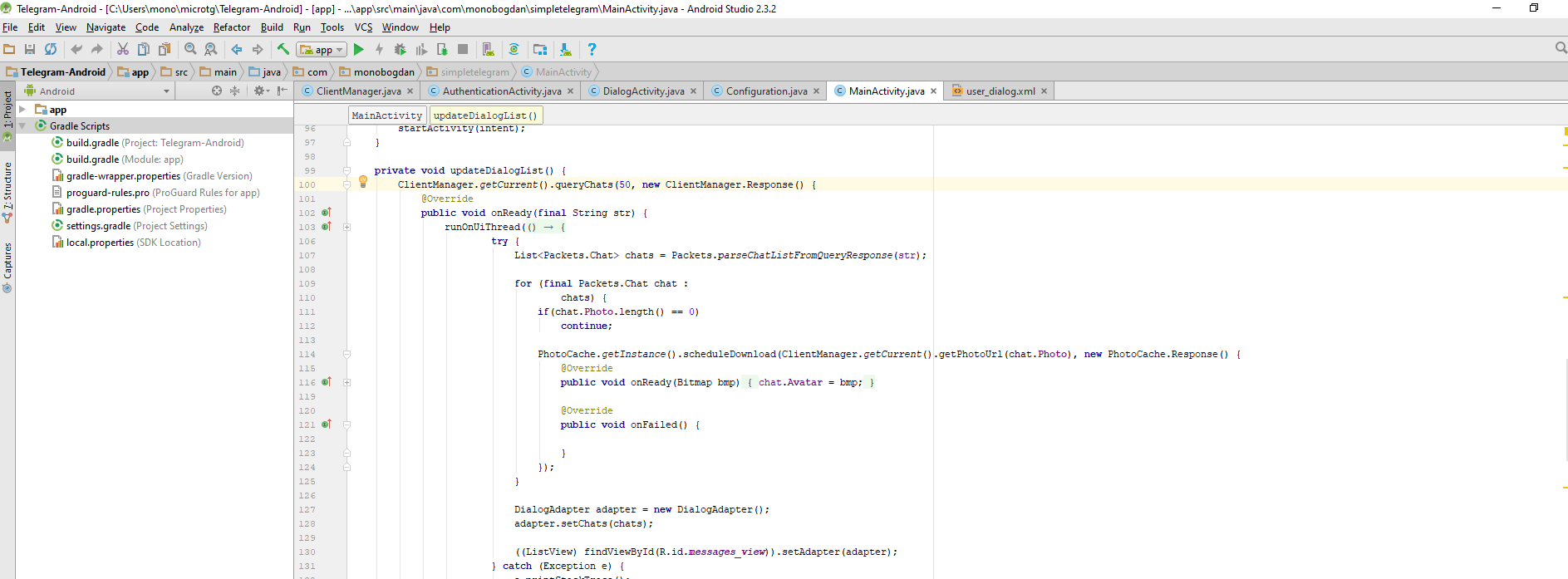
Task: Expand the app module tree node
Action: point(22,109)
